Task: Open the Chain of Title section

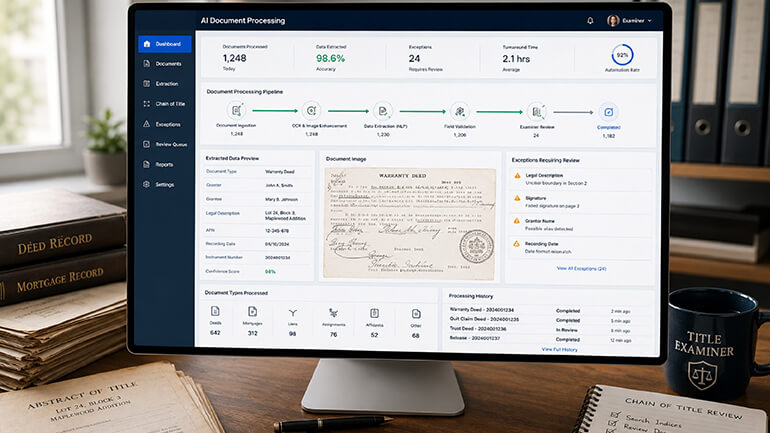Action: pyautogui.click(x=165, y=104)
